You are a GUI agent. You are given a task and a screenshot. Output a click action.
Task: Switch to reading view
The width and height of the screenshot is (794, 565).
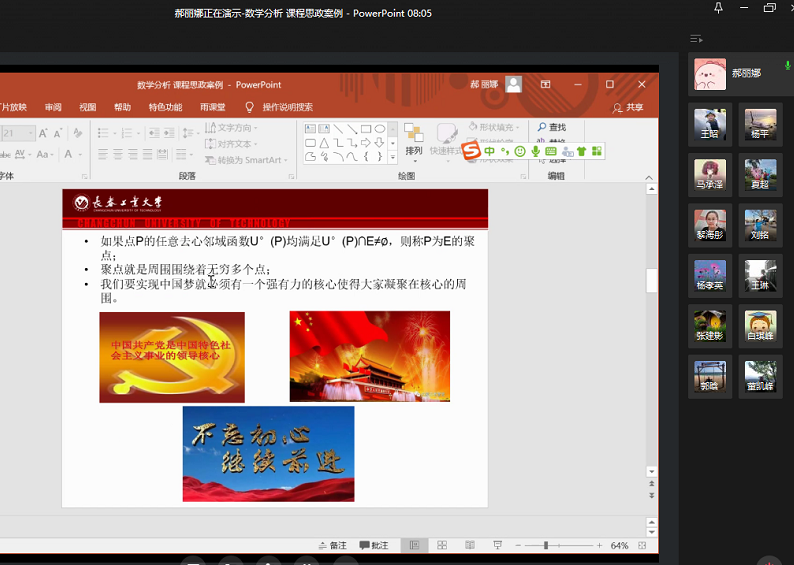click(468, 546)
